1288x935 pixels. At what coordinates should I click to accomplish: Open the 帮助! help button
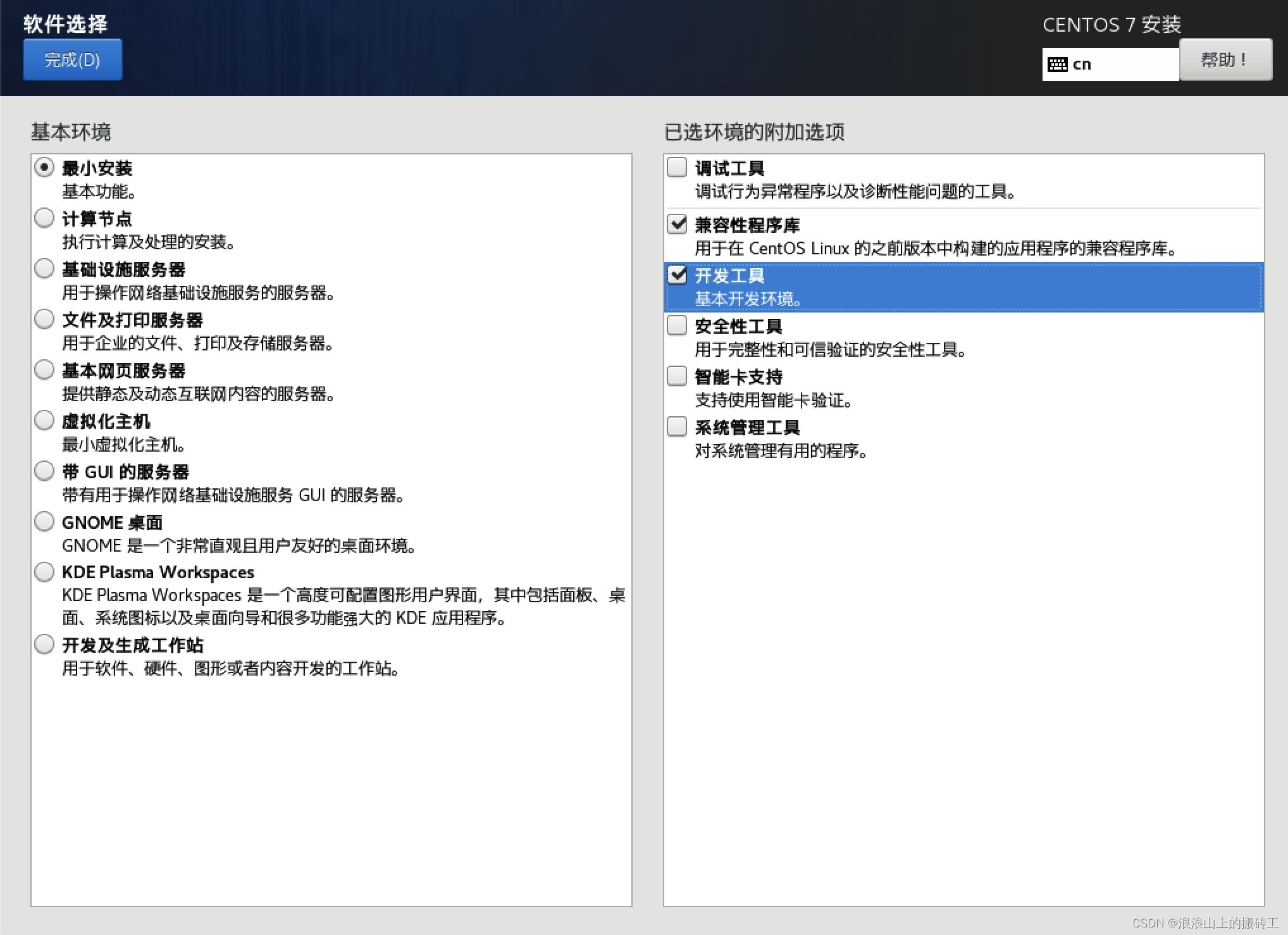1225,59
